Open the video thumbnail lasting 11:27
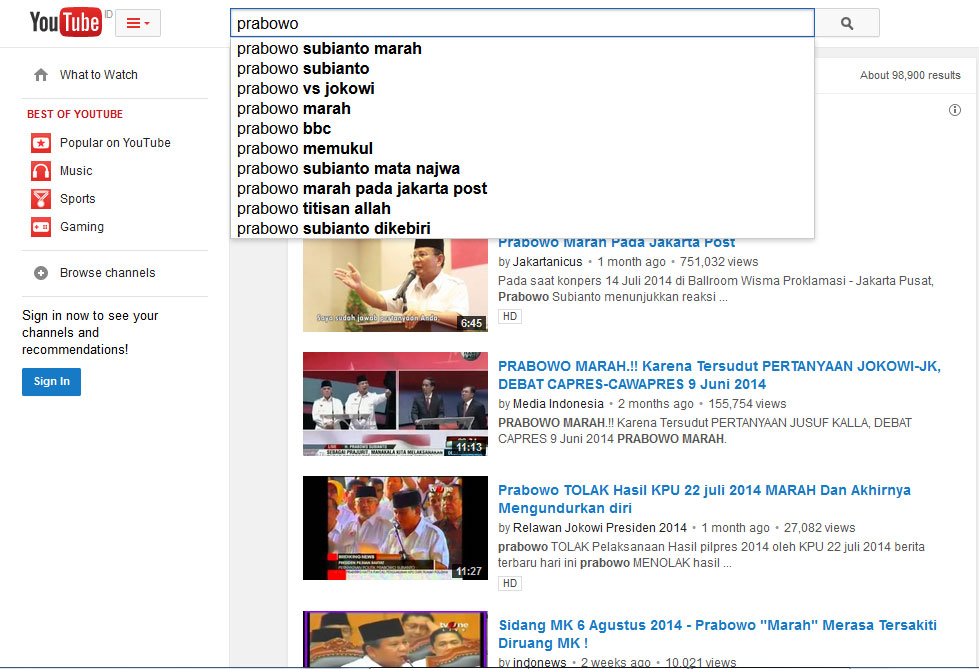Screen dimensions: 979x669 click(x=395, y=528)
